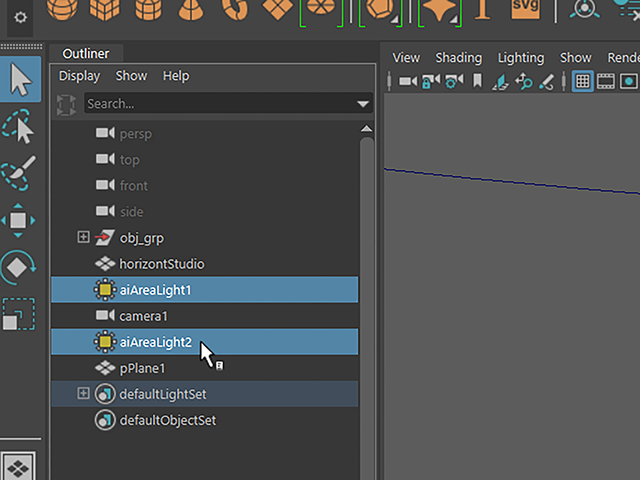This screenshot has width=640, height=480.
Task: Select aiAreaLight1 in Outliner
Action: pyautogui.click(x=204, y=290)
